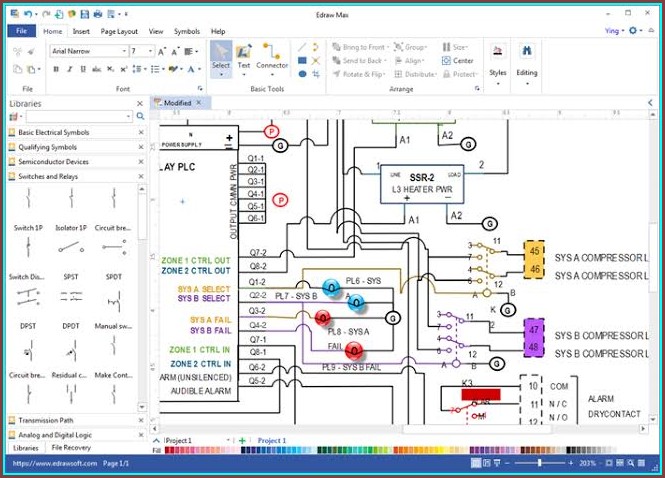The height and width of the screenshot is (478, 665).
Task: Click the Superscript icon
Action: click(x=123, y=69)
